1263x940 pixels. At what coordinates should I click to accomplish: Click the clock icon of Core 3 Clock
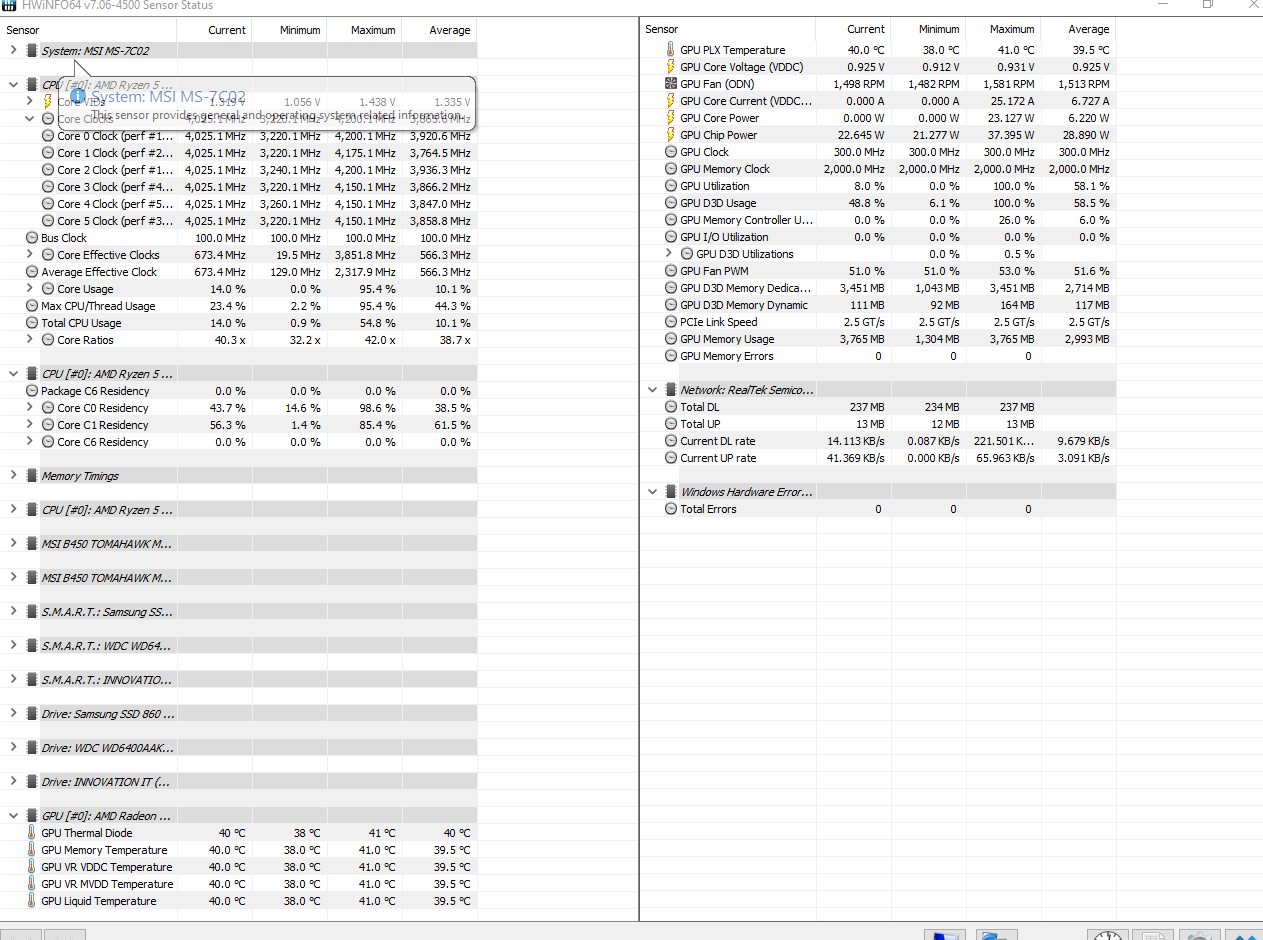pyautogui.click(x=48, y=187)
